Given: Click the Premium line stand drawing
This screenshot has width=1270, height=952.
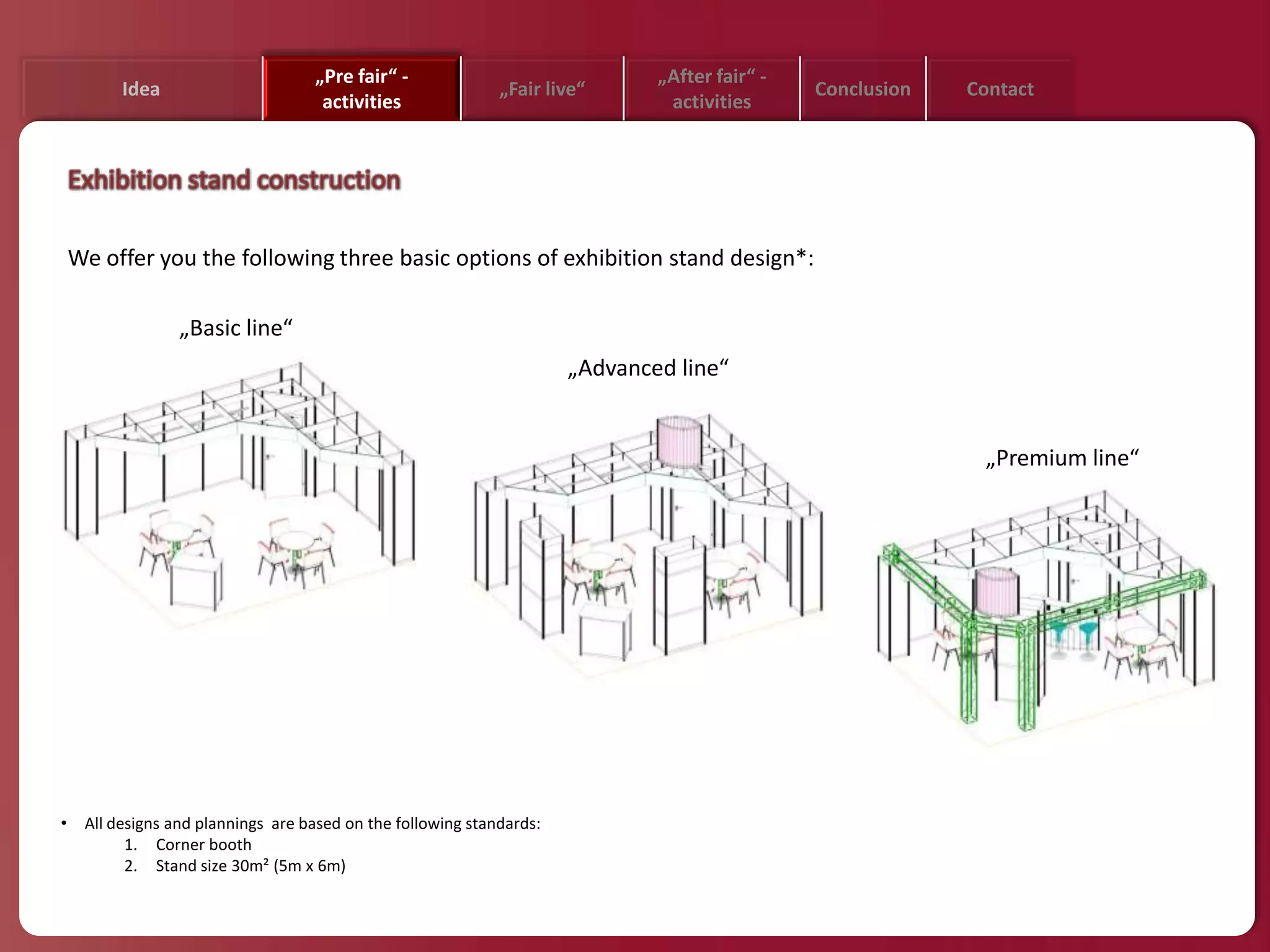Looking at the screenshot, I should [x=1046, y=617].
